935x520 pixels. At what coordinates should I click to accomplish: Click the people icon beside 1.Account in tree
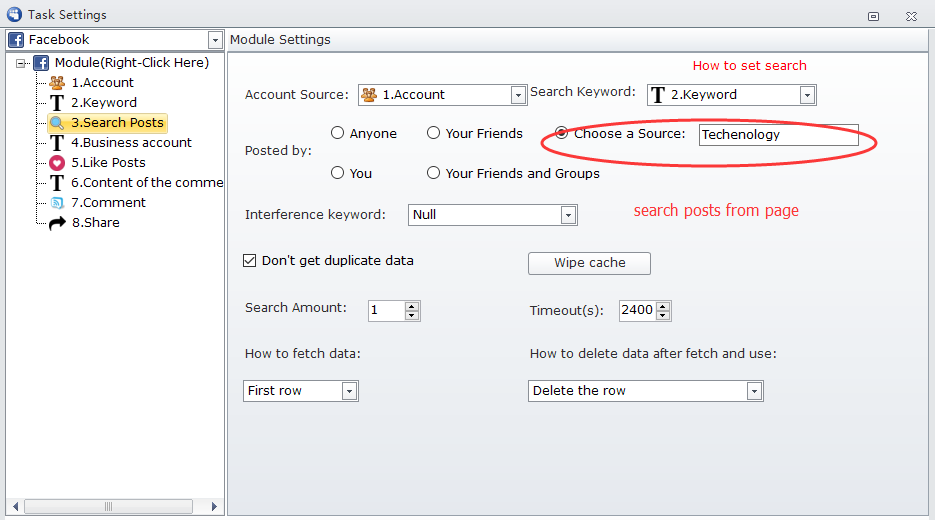tap(58, 83)
